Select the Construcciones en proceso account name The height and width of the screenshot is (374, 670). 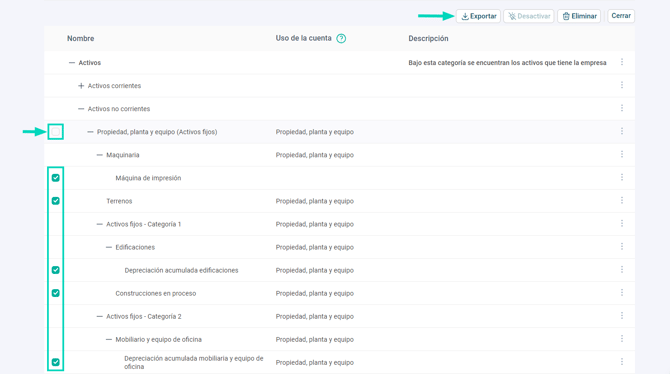(x=156, y=293)
